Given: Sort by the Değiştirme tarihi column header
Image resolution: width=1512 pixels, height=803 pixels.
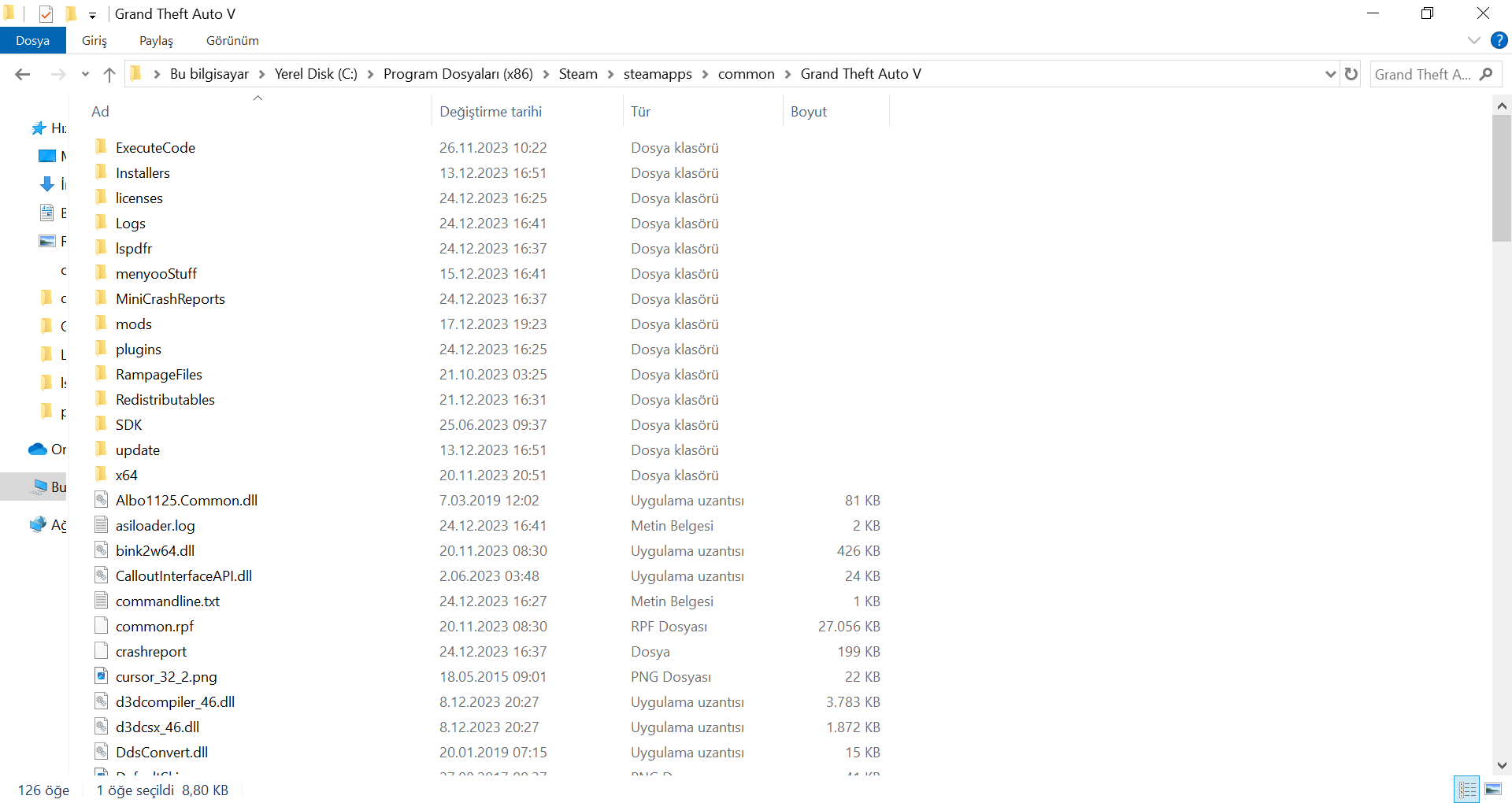Looking at the screenshot, I should click(528, 111).
